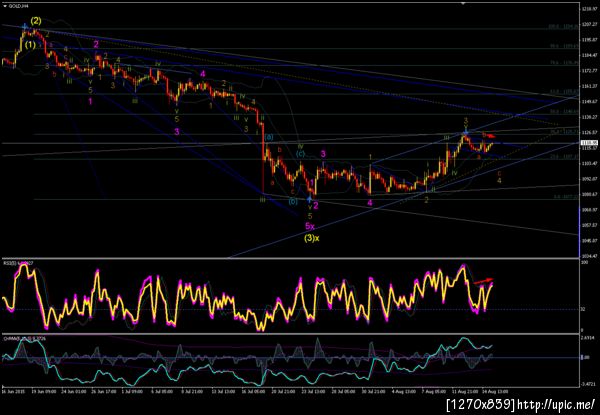The width and height of the screenshot is (600, 415).
Task: Select the magenta 5x wave label
Action: point(310,226)
